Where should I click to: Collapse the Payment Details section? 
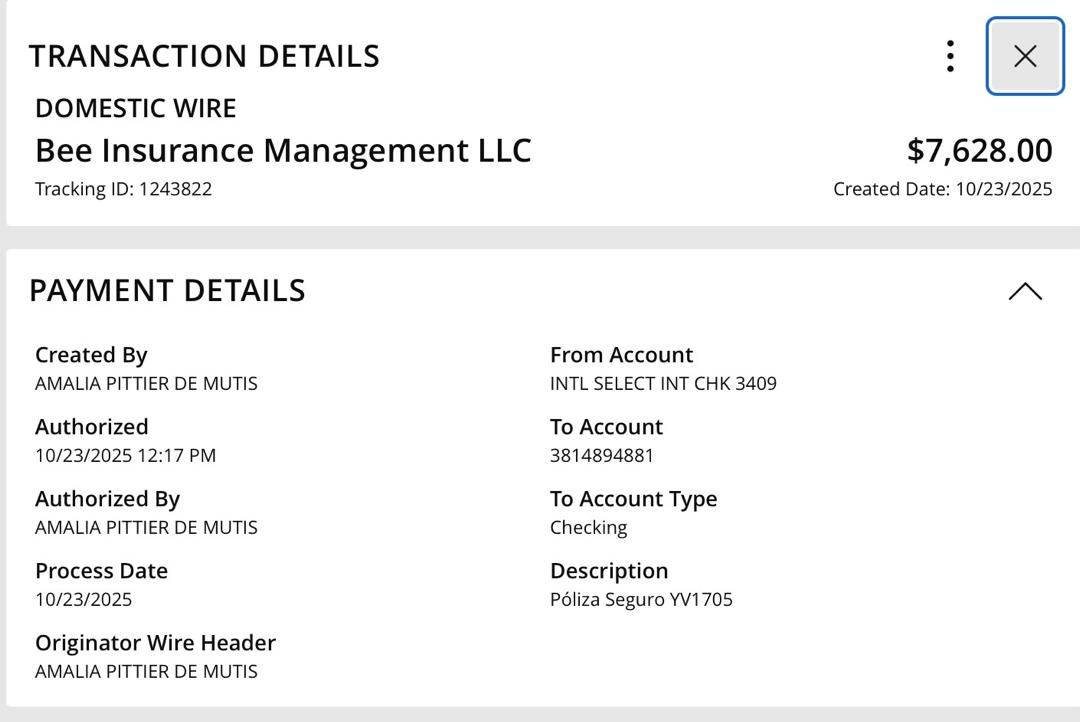tap(1025, 291)
